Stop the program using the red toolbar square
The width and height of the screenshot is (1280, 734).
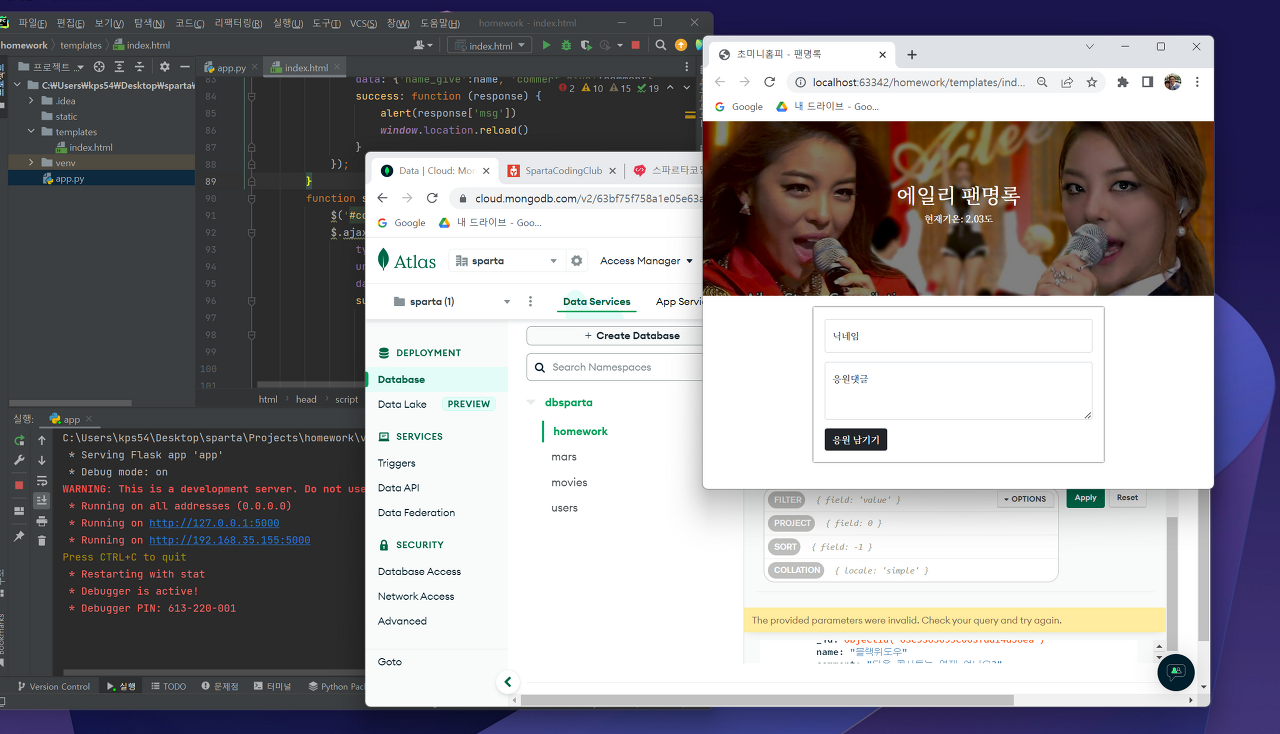click(635, 45)
